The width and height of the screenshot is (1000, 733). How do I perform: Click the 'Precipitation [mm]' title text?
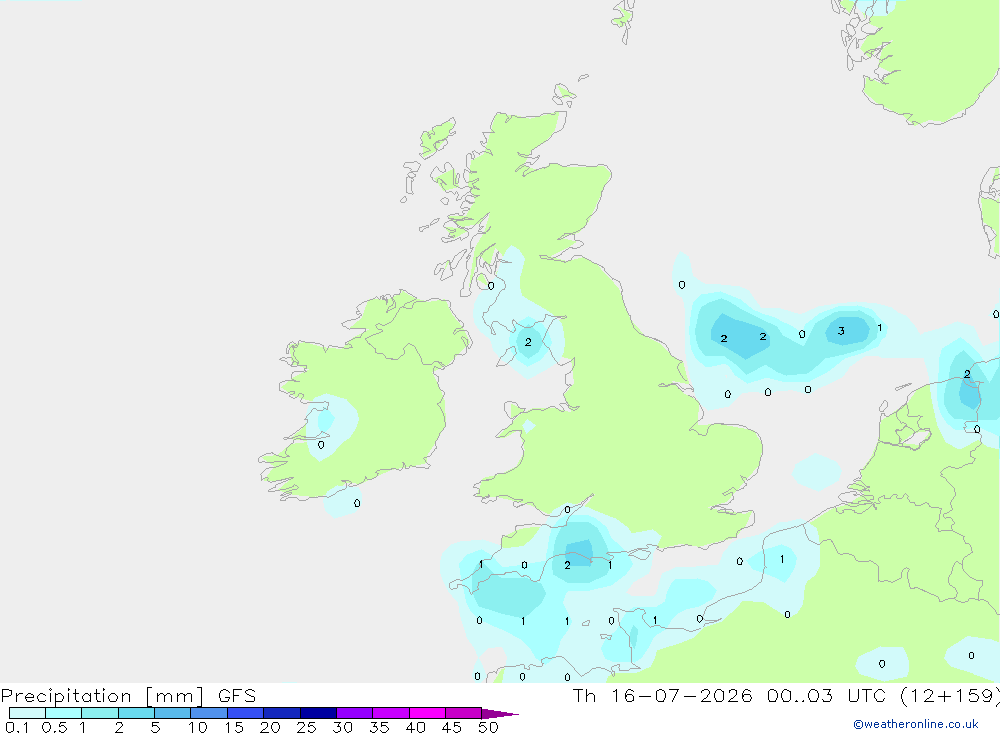pos(102,696)
